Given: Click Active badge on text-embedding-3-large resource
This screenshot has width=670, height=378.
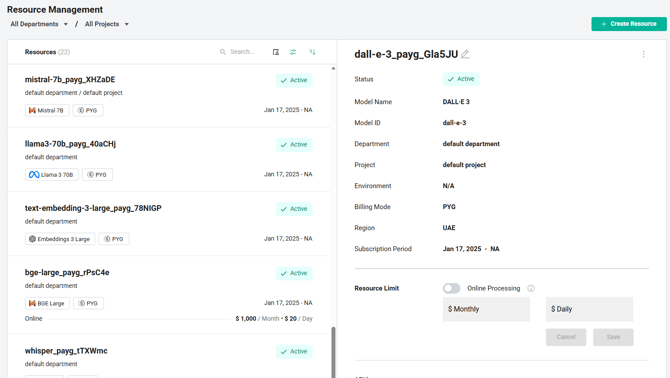Looking at the screenshot, I should point(294,209).
